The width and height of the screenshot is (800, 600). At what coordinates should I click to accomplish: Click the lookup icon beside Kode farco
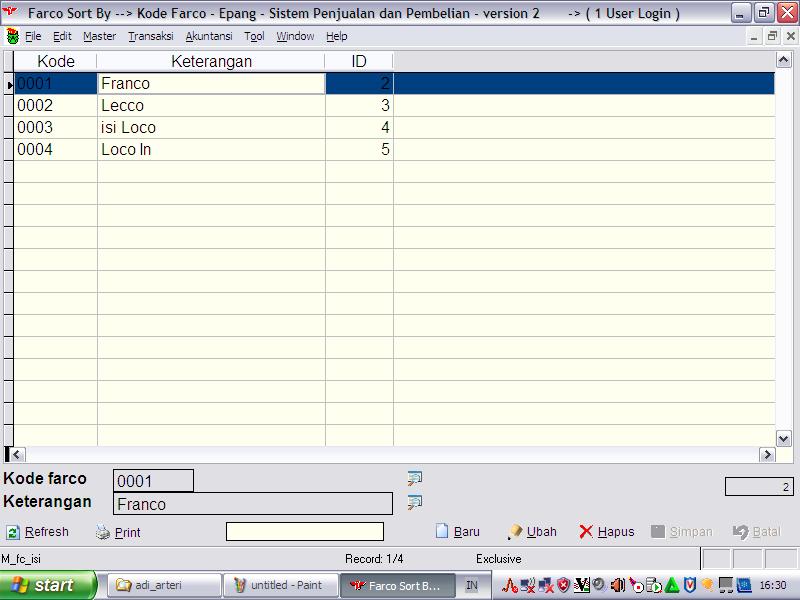pyautogui.click(x=415, y=479)
